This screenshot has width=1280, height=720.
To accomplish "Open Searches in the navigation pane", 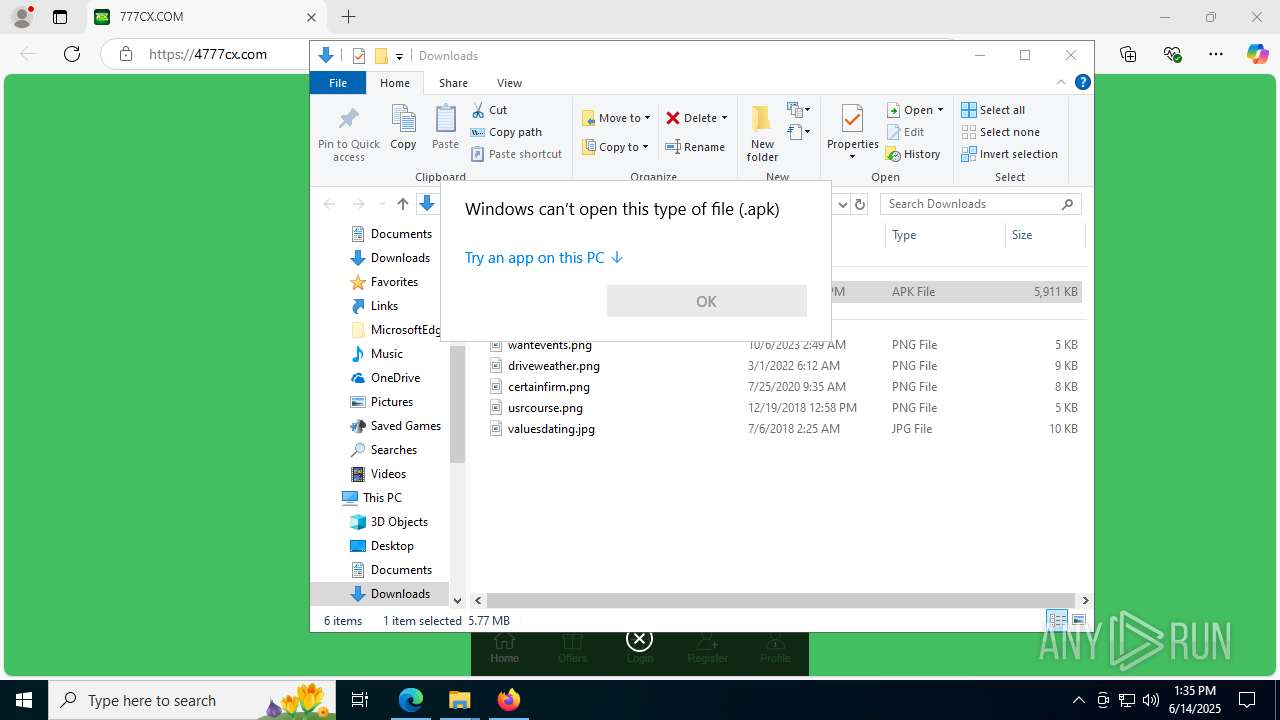I will [393, 450].
